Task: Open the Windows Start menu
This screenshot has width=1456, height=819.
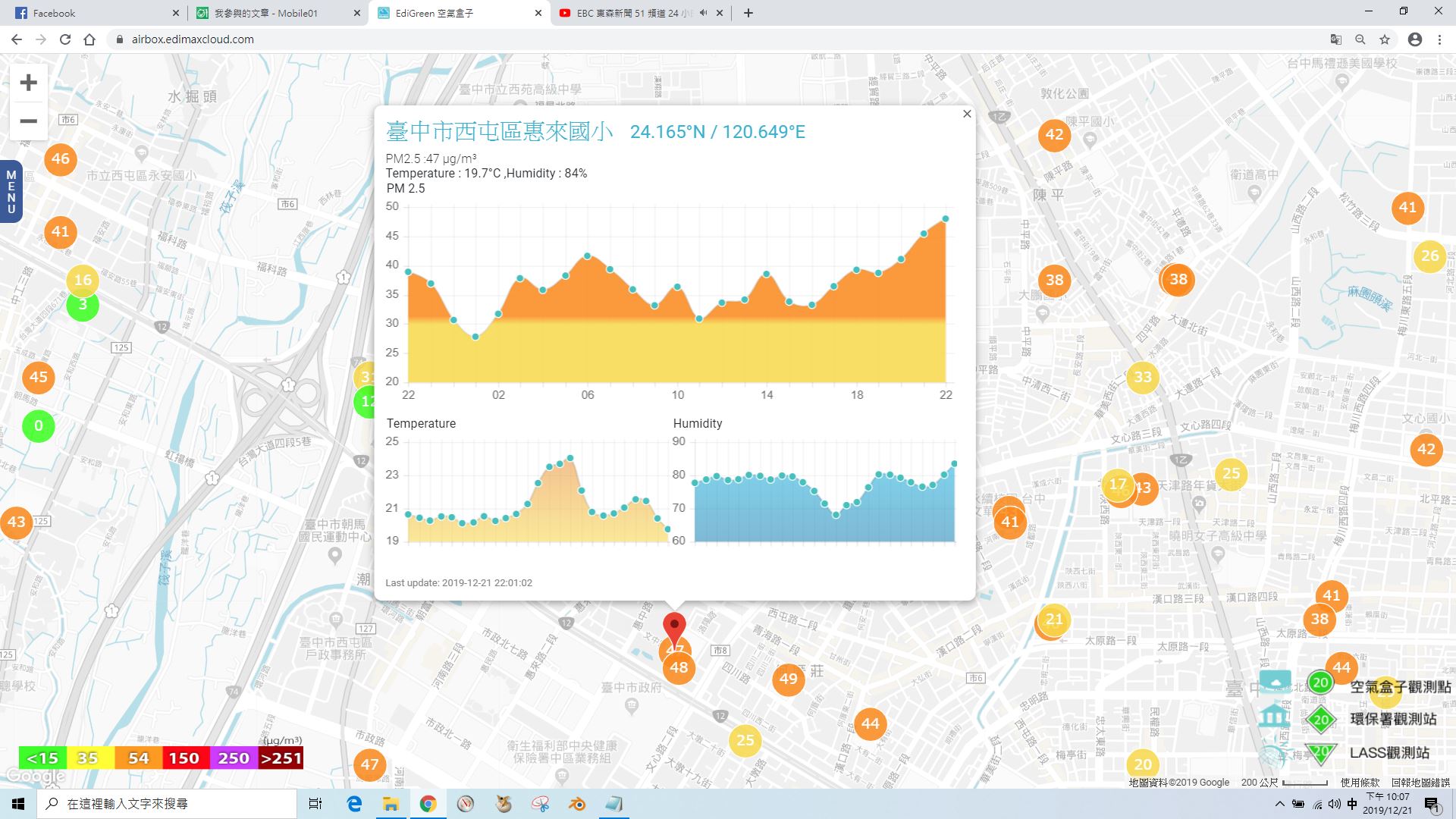Action: (18, 804)
